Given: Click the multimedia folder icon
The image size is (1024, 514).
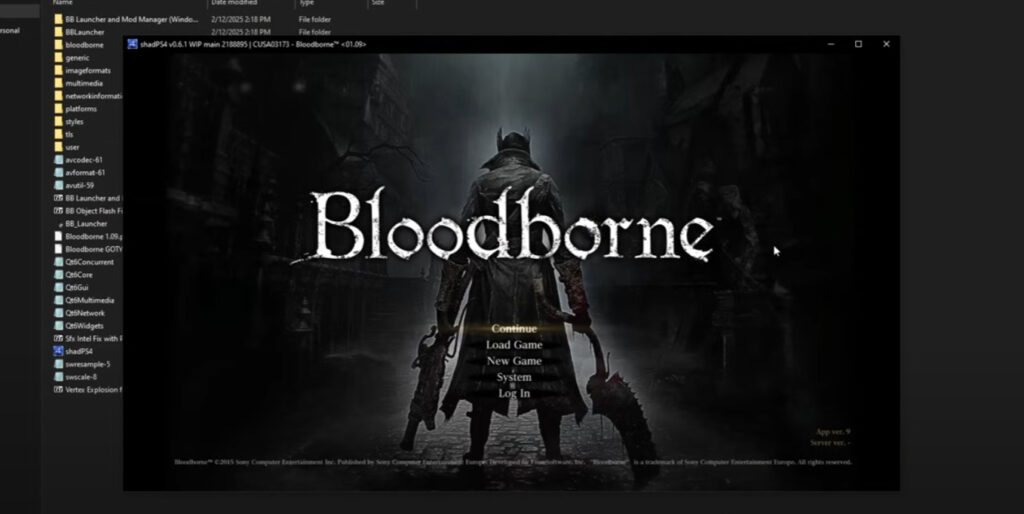Looking at the screenshot, I should tap(59, 83).
